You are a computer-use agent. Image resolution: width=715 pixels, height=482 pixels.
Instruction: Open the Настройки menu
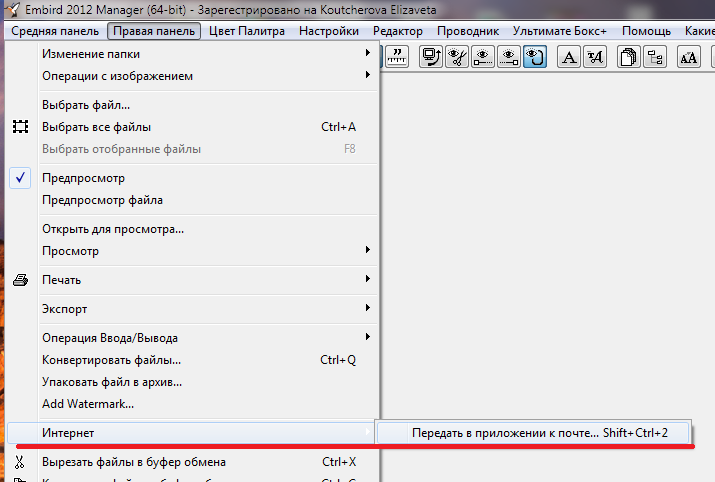[329, 31]
